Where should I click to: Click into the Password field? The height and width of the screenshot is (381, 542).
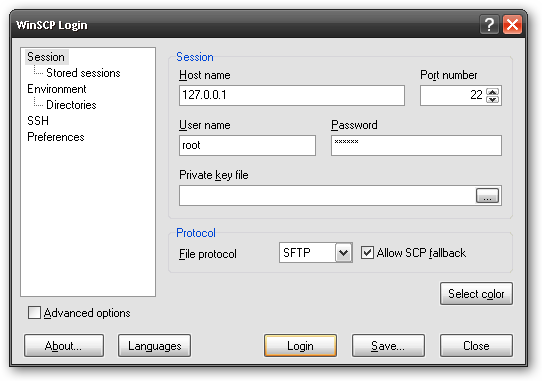pos(416,145)
